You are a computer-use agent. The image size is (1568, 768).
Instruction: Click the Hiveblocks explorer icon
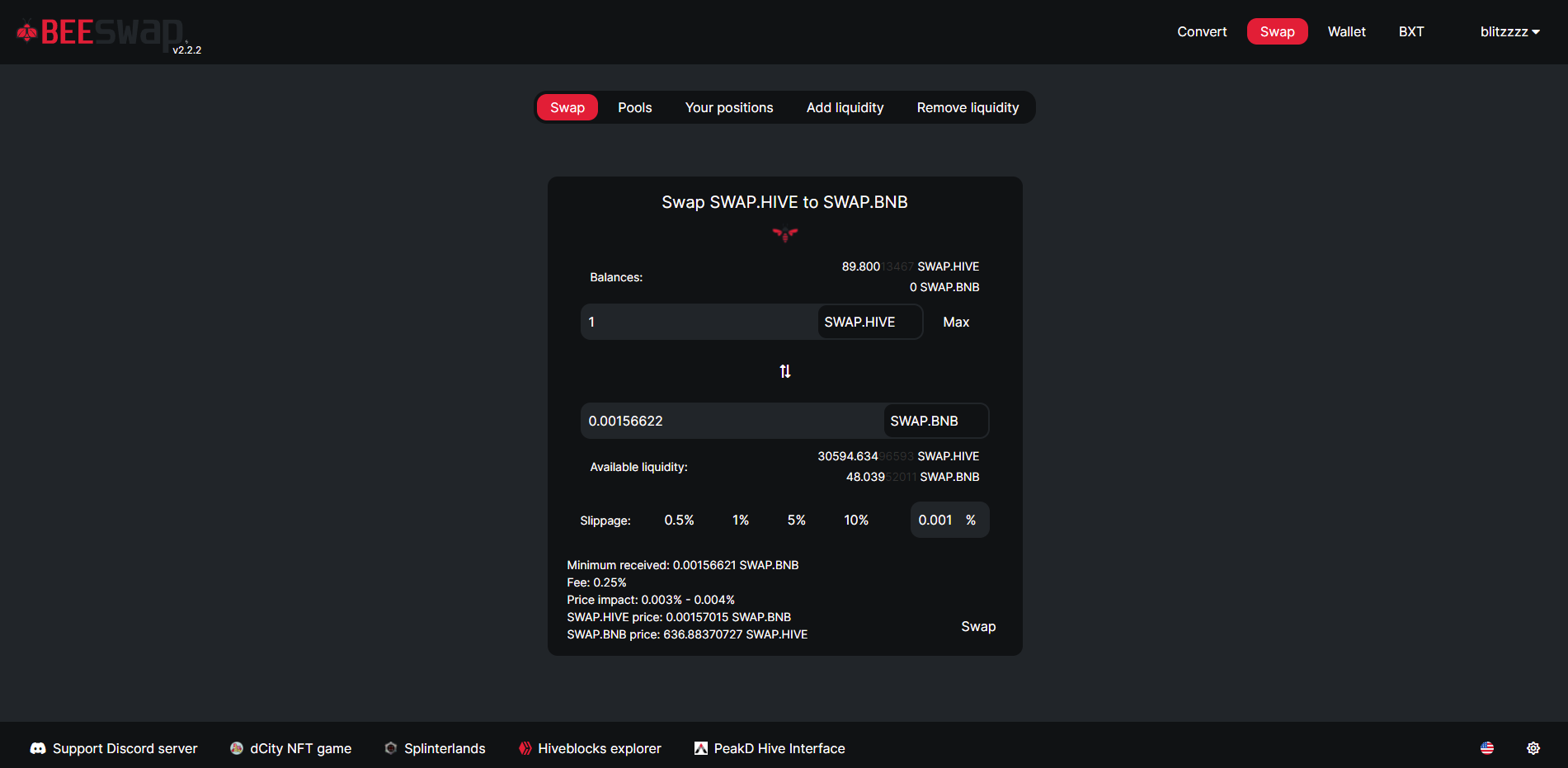(x=525, y=748)
